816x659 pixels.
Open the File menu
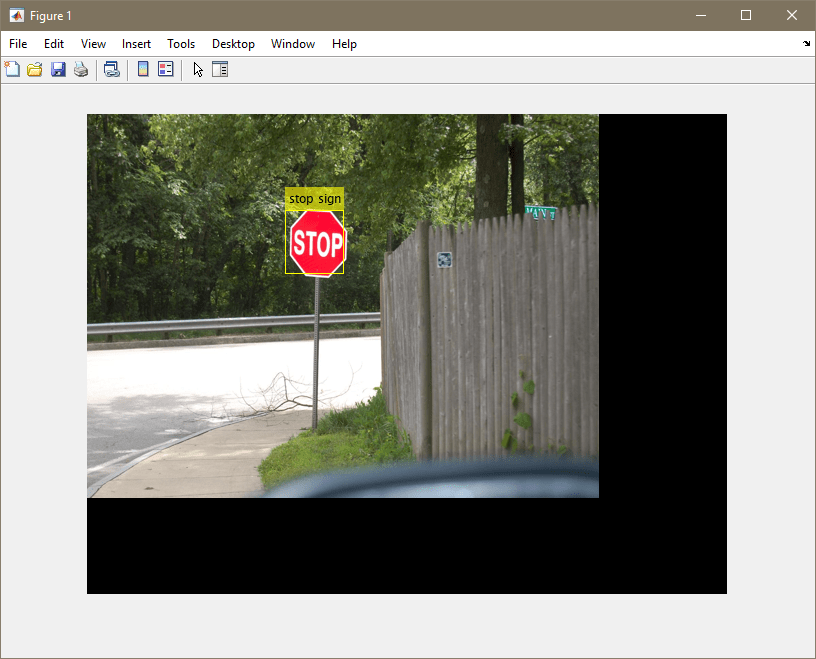click(x=17, y=44)
